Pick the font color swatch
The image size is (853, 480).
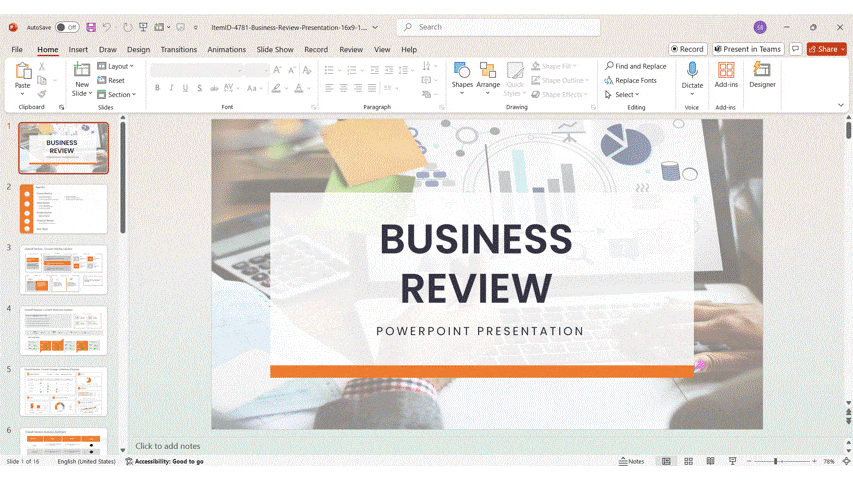299,88
